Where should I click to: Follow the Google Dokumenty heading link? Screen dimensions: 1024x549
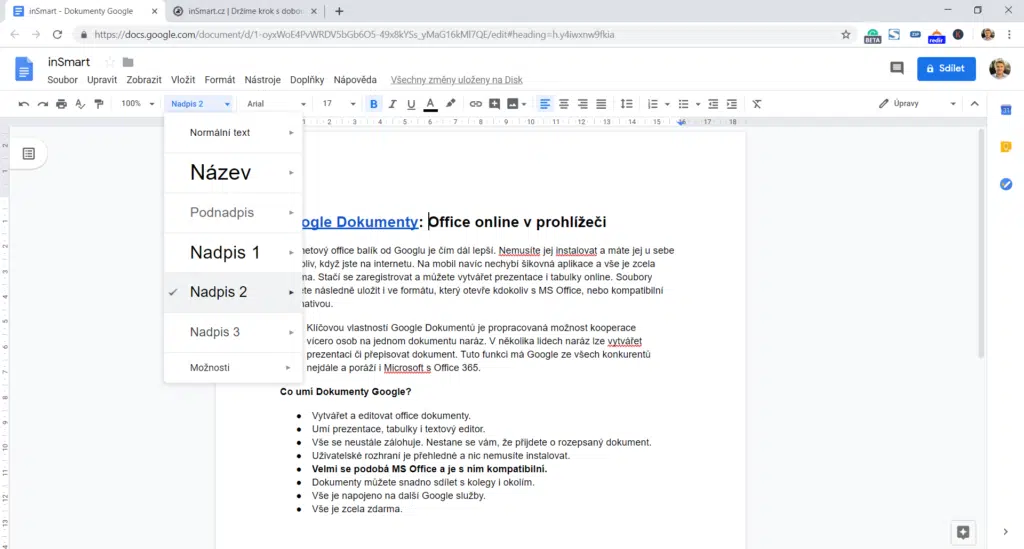point(359,222)
